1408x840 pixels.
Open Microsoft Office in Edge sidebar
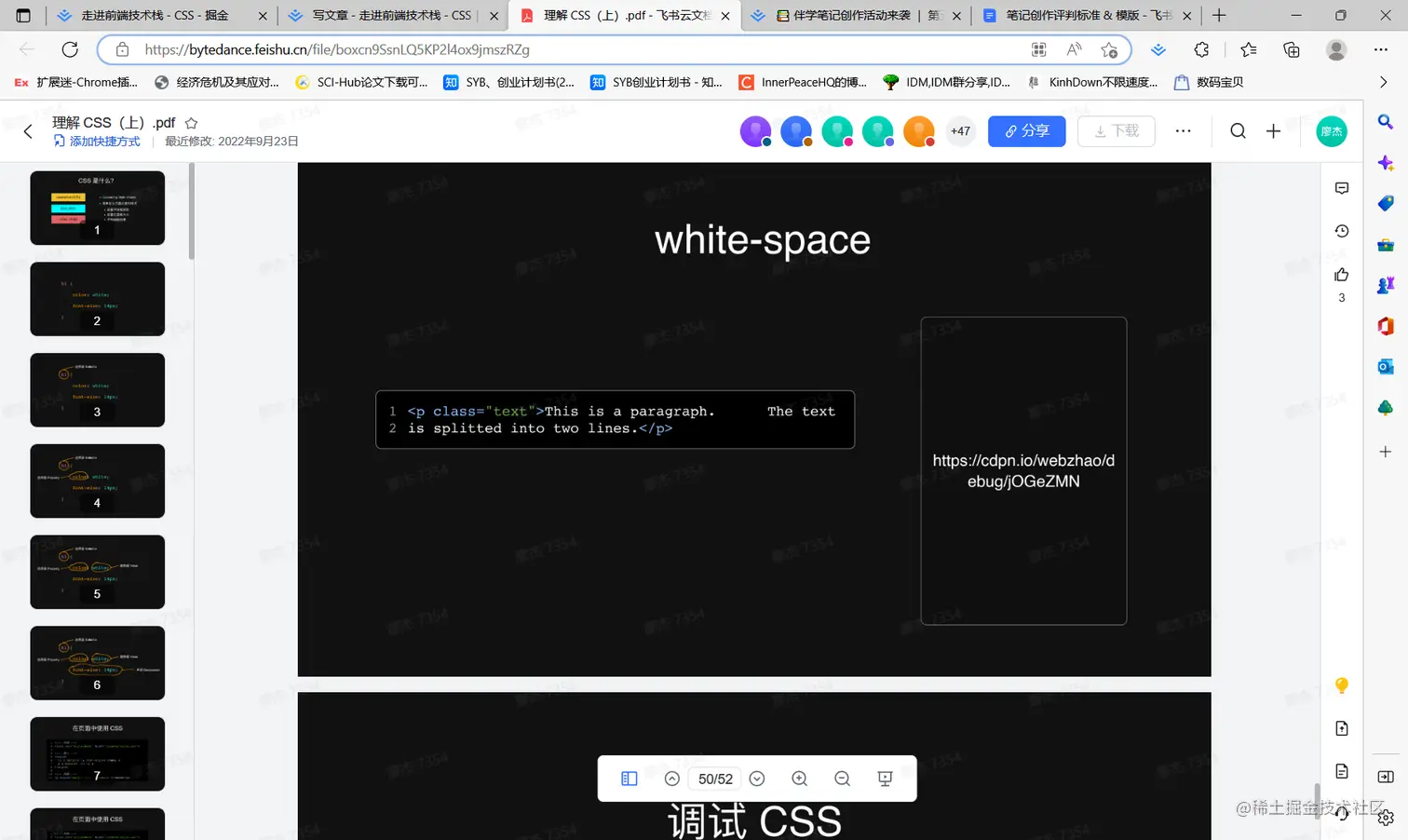[x=1386, y=326]
